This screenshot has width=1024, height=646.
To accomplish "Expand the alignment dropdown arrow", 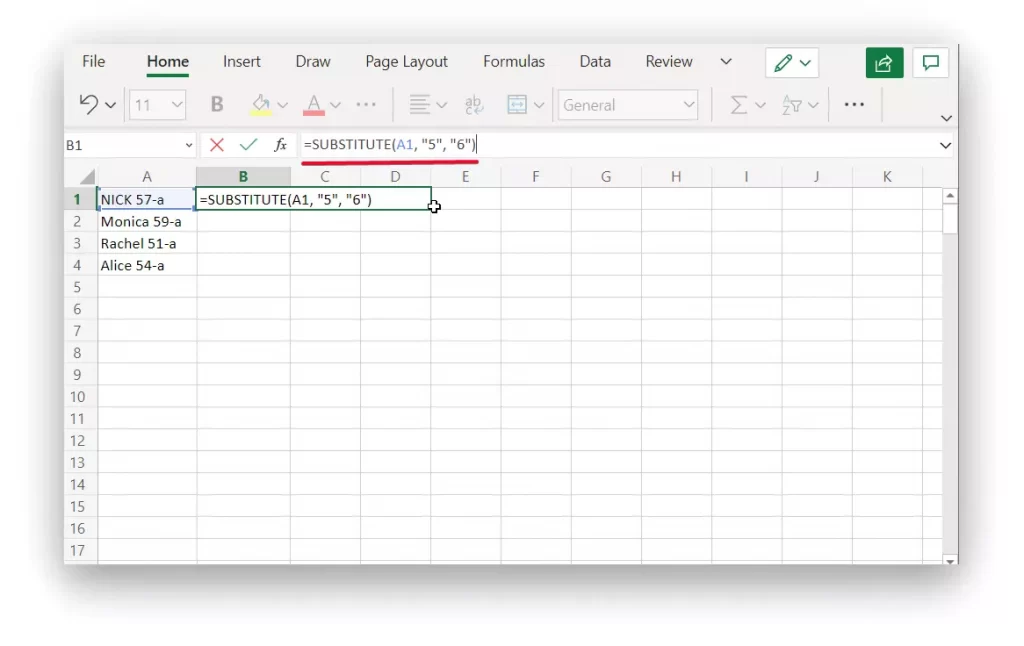I will [441, 105].
